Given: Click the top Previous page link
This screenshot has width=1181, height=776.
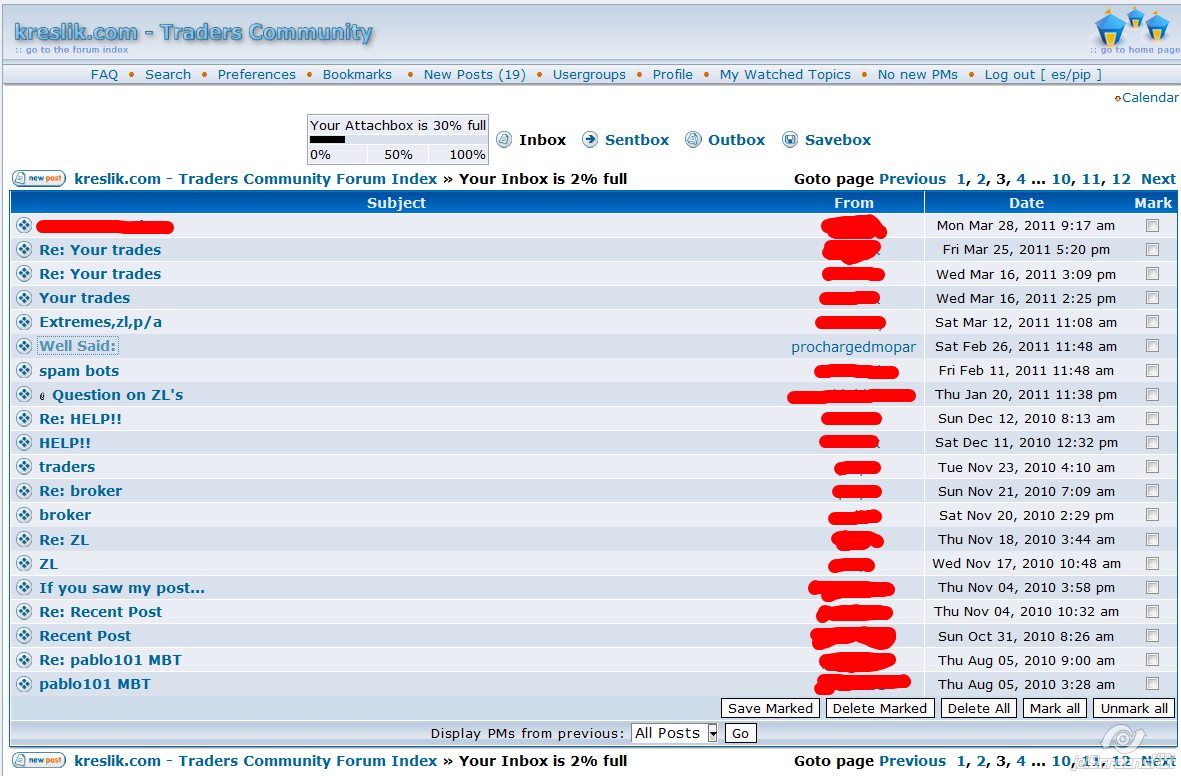Looking at the screenshot, I should pos(912,179).
